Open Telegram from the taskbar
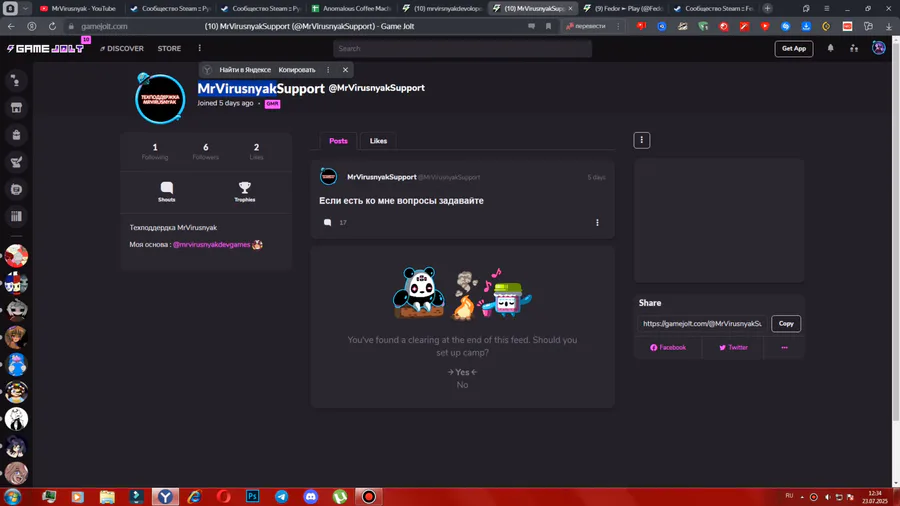 coord(281,497)
